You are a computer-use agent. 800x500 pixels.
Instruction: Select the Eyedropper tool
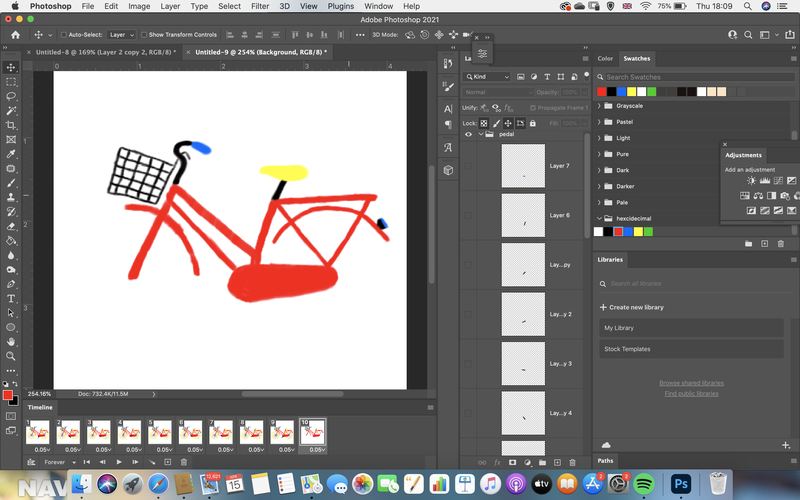(x=11, y=154)
